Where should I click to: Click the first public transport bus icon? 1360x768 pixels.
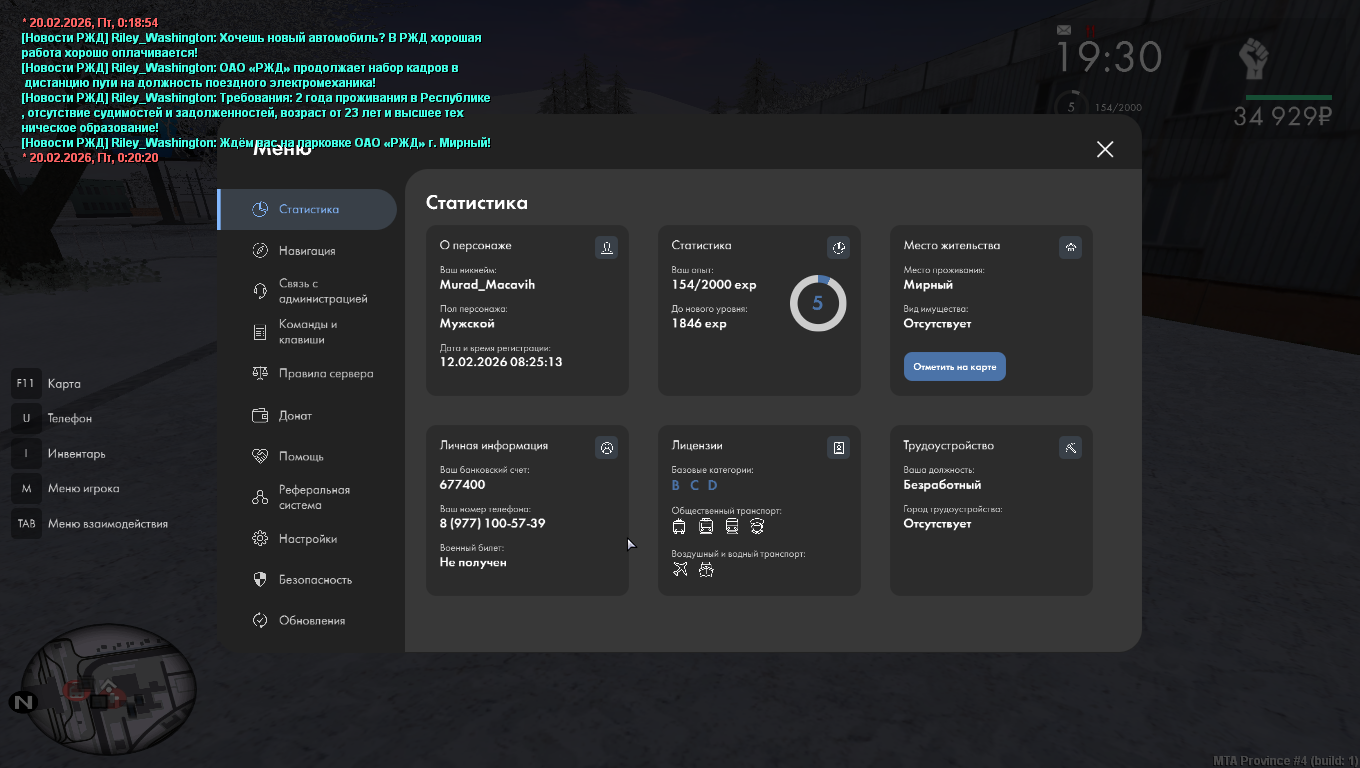[x=679, y=527]
